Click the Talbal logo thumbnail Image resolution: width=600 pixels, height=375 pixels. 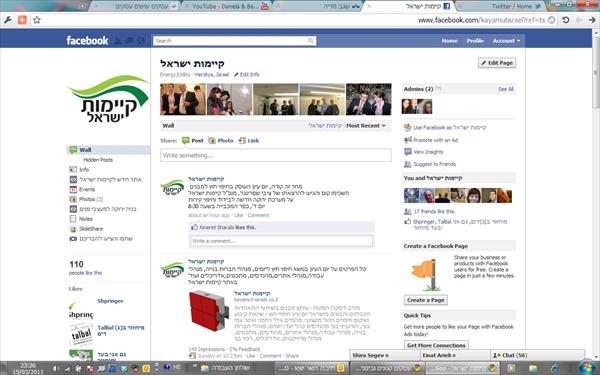tap(81, 335)
